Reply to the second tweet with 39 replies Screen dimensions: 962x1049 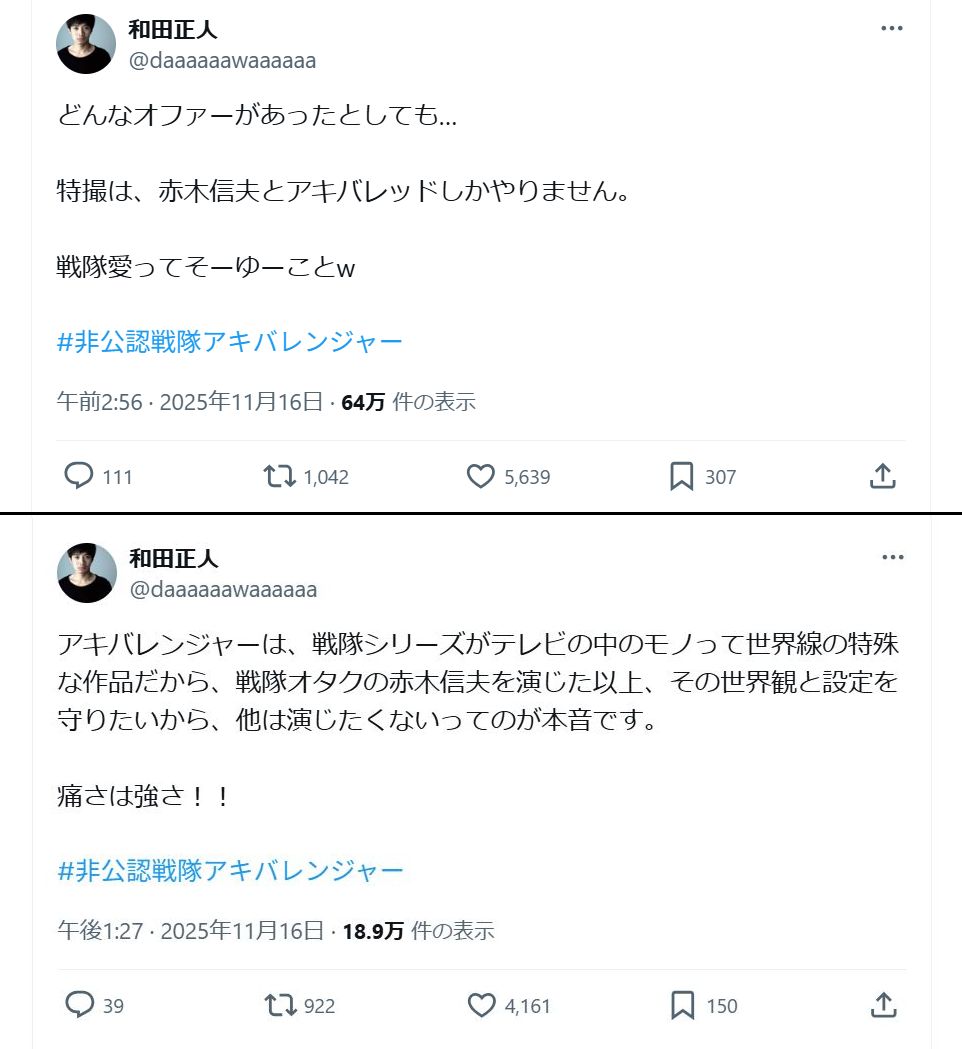79,1005
